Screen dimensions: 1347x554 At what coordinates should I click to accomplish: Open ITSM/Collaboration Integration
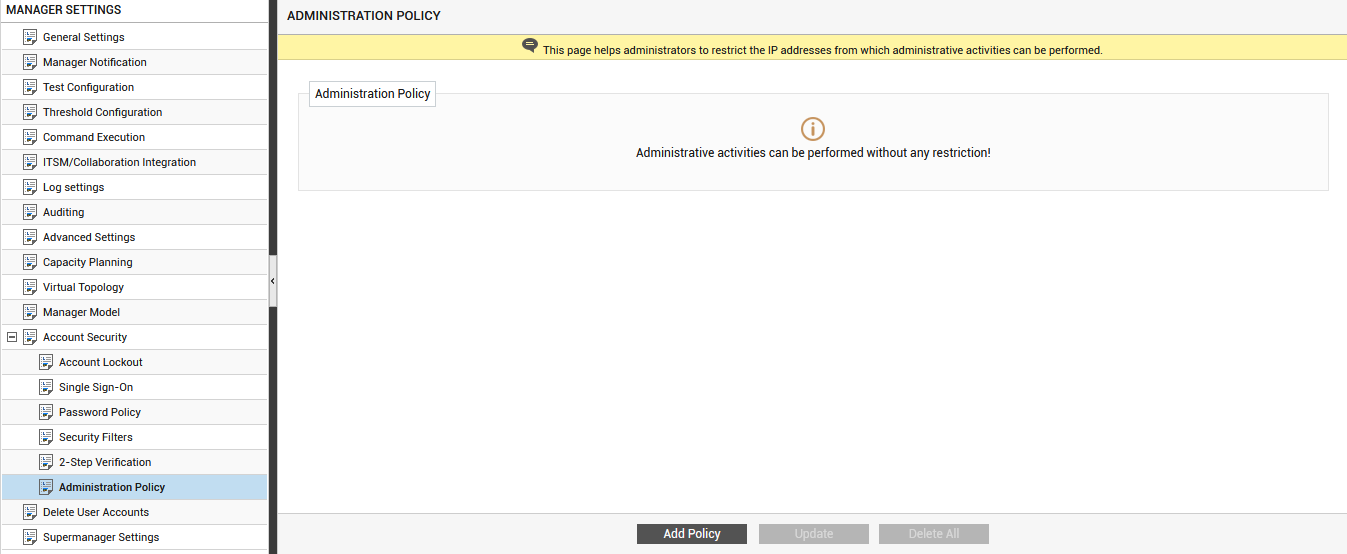coord(119,162)
